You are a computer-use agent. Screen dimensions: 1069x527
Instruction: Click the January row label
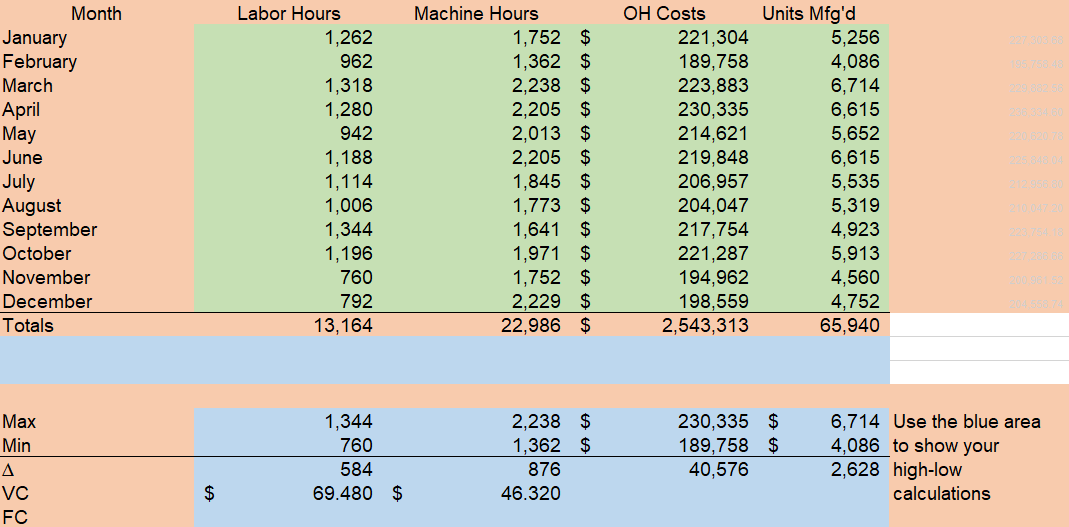35,37
